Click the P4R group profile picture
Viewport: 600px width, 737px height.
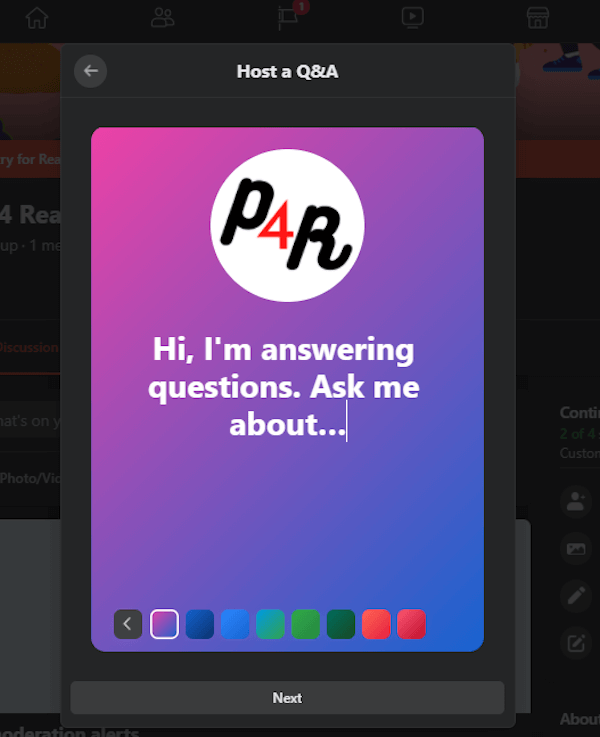pos(287,226)
